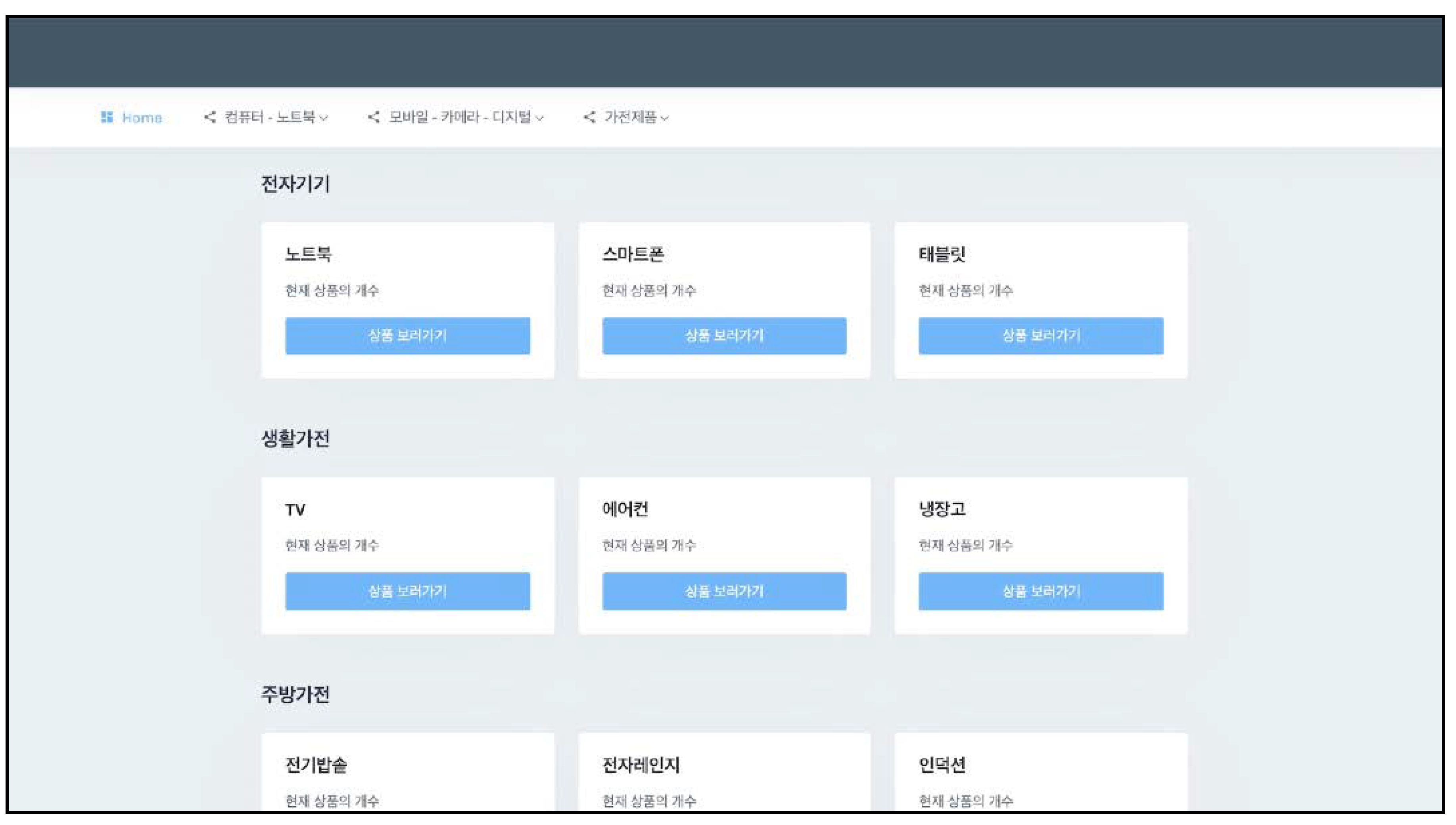Expand chevron next to 모바일 - 카메라 - 디지털
The height and width of the screenshot is (825, 1456).
coord(539,119)
